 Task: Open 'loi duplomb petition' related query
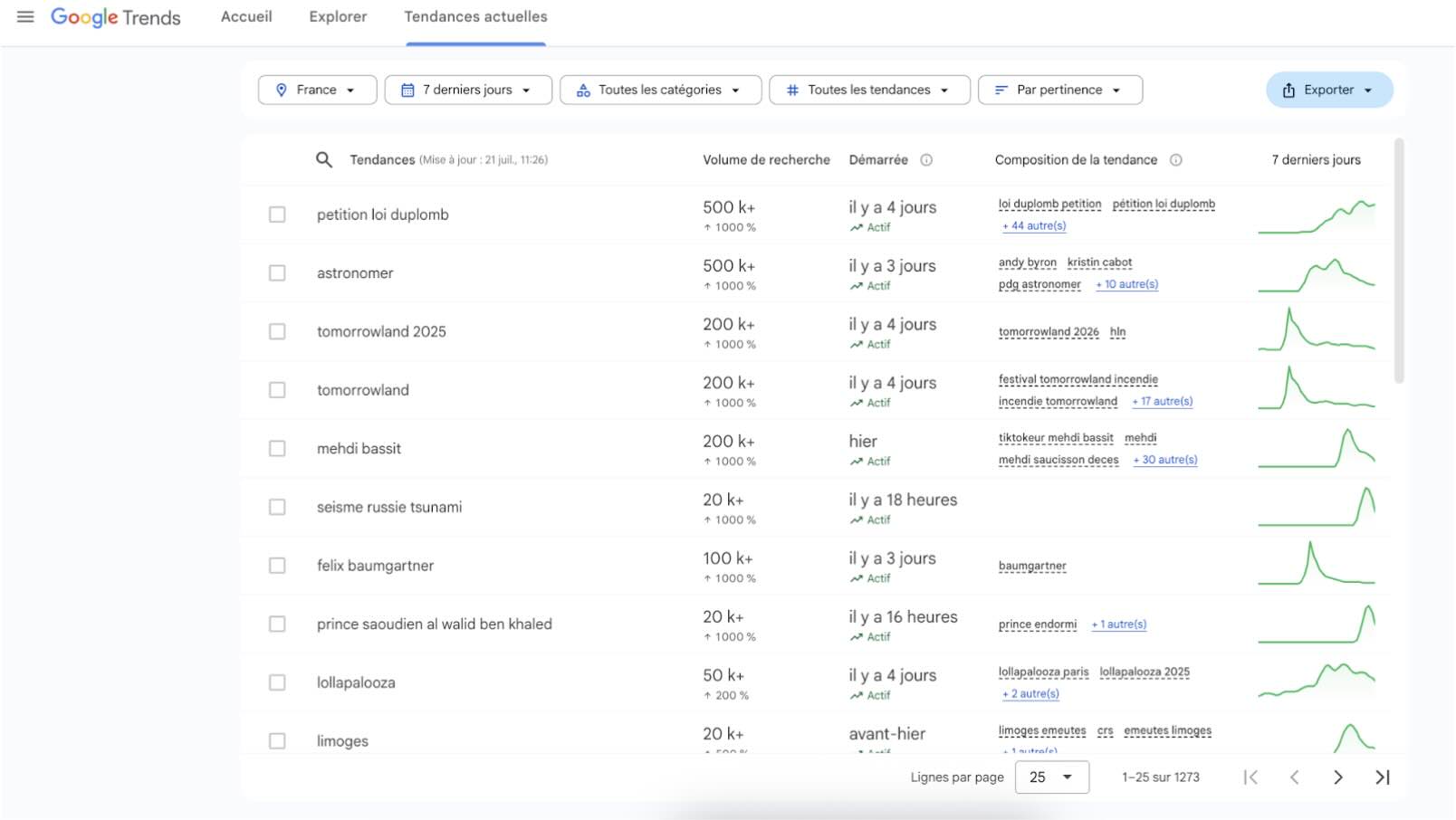click(x=1050, y=205)
